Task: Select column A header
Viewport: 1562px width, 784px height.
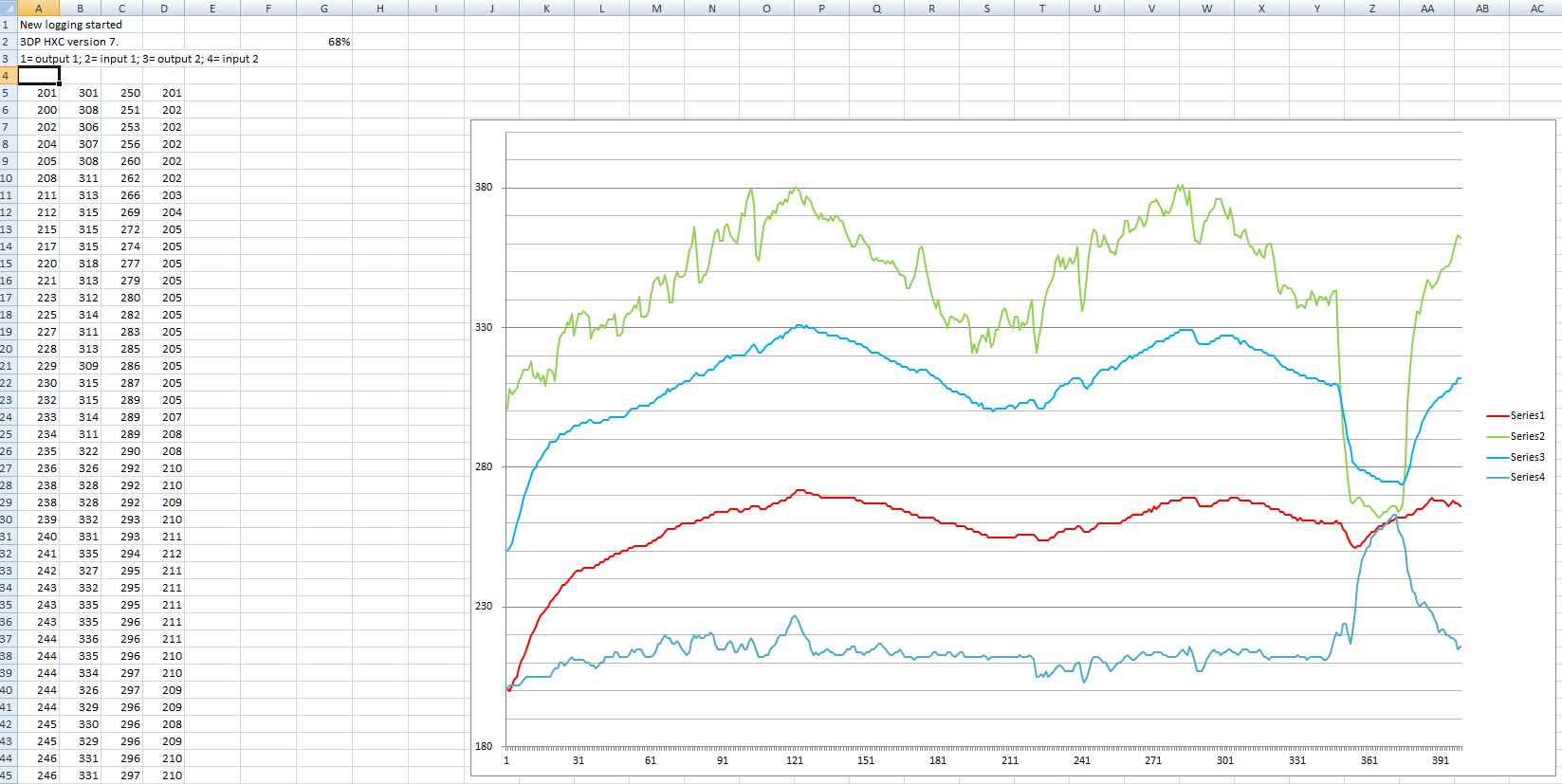Action: click(x=39, y=8)
